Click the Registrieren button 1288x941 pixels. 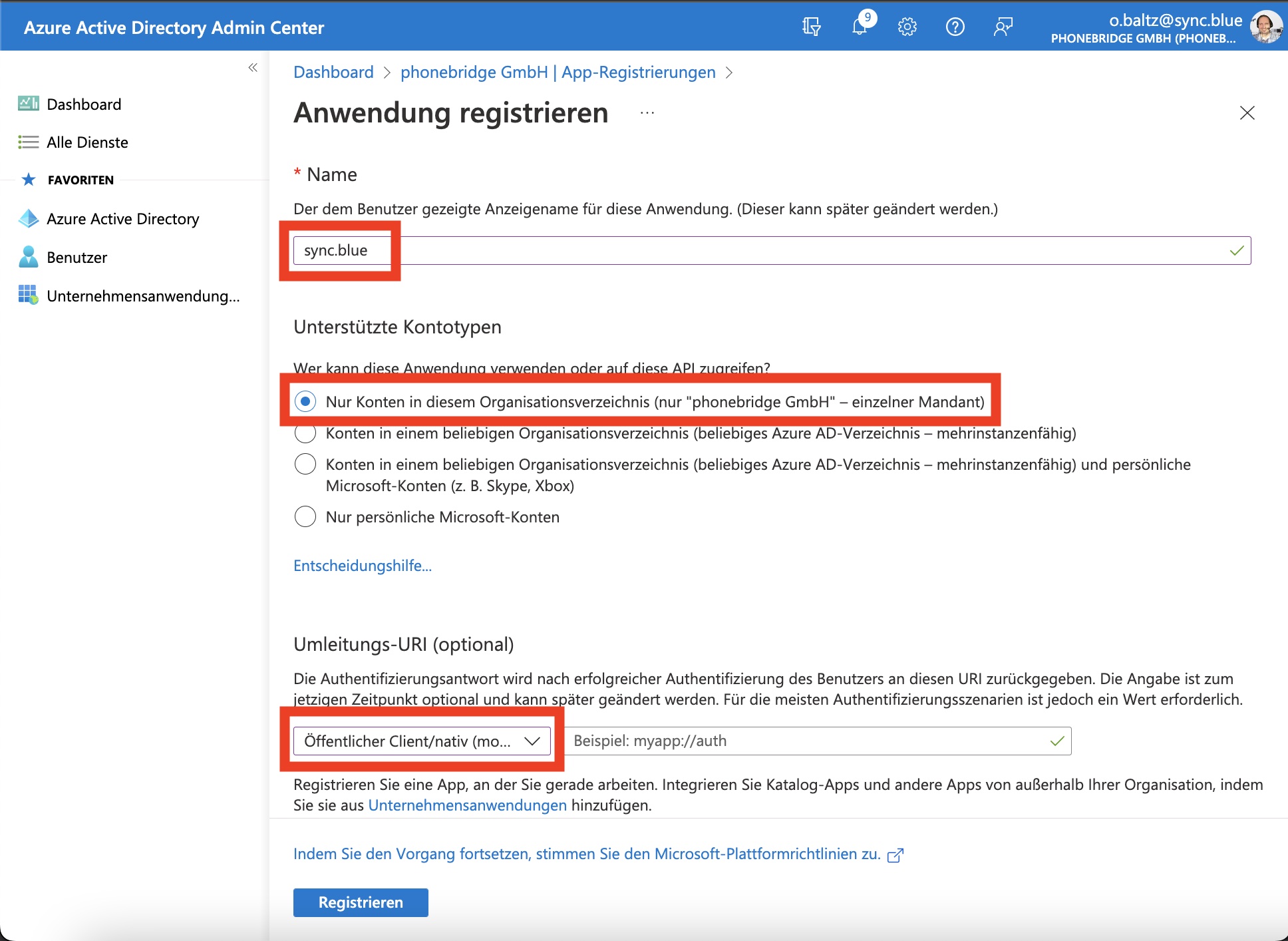[360, 902]
